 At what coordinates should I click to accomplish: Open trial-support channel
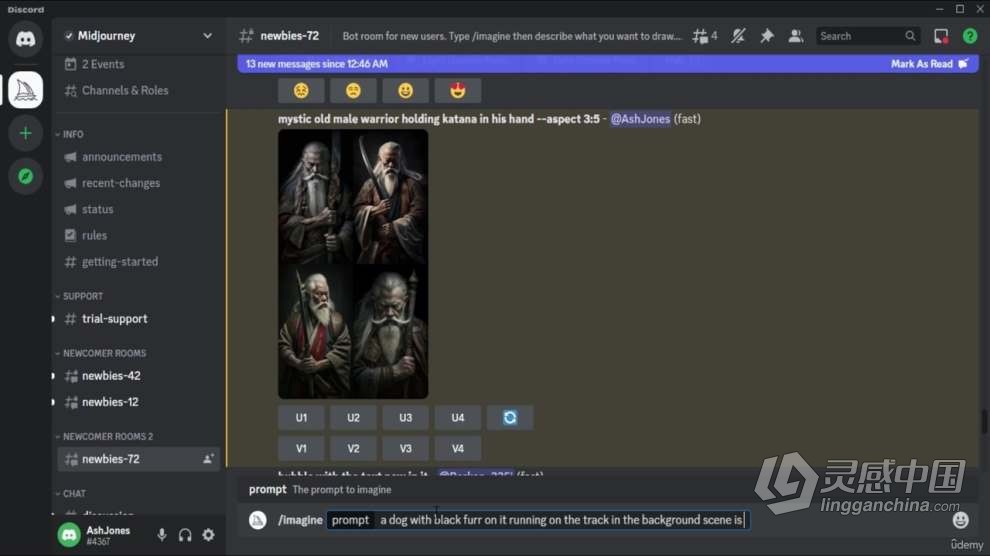[139, 319]
